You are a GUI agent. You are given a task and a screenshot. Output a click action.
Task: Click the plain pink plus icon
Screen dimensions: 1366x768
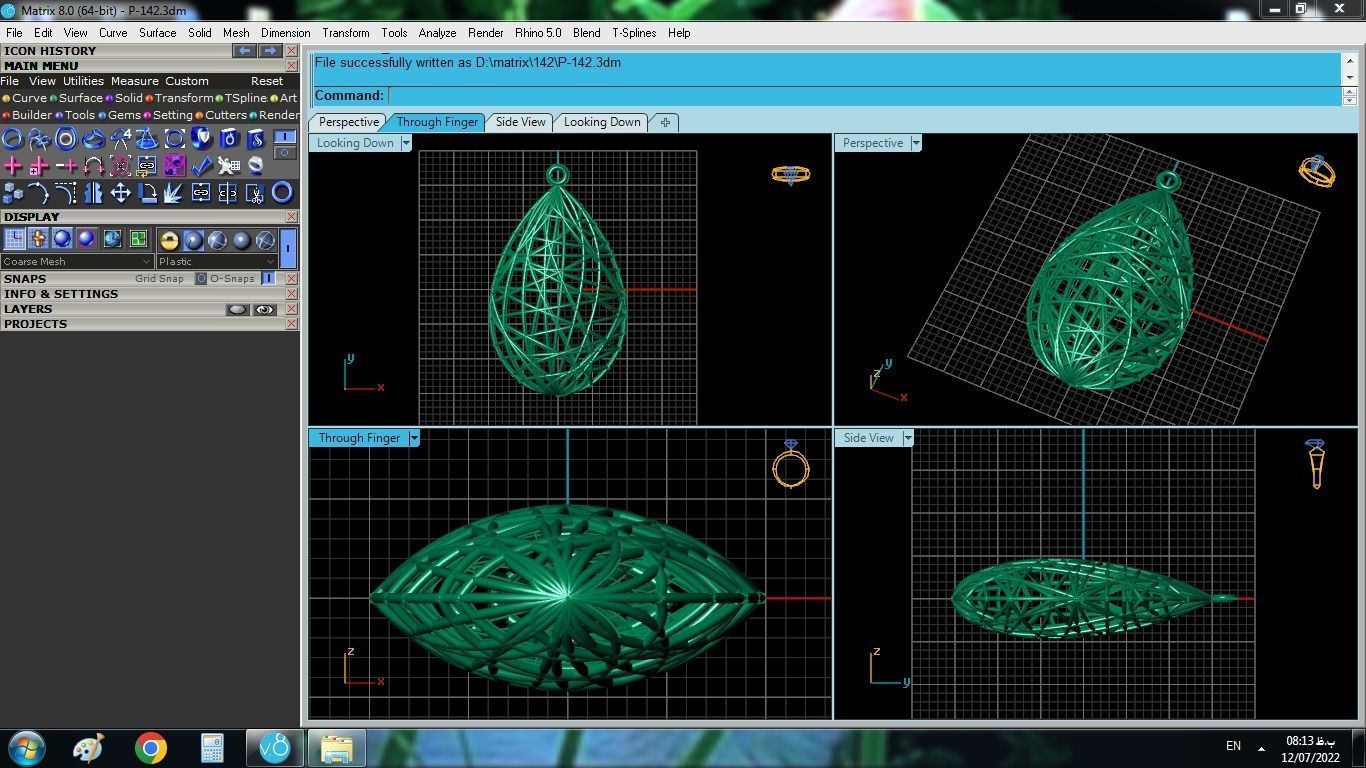coord(12,166)
